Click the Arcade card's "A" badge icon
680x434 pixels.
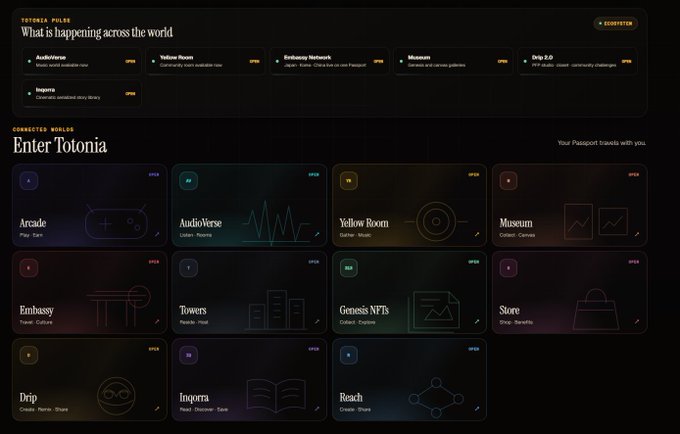[29, 181]
